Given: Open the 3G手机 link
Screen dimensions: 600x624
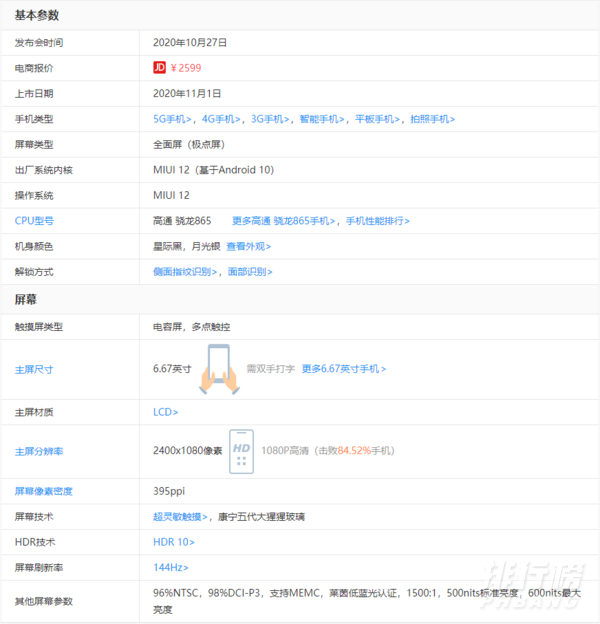Looking at the screenshot, I should [x=270, y=119].
